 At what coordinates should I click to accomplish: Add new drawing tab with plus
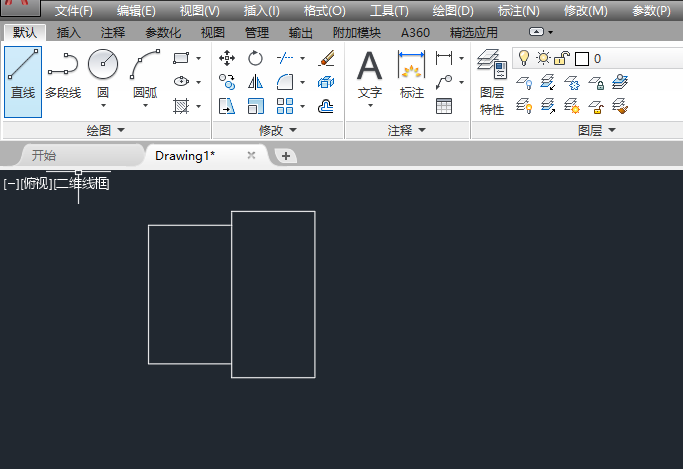(x=286, y=156)
